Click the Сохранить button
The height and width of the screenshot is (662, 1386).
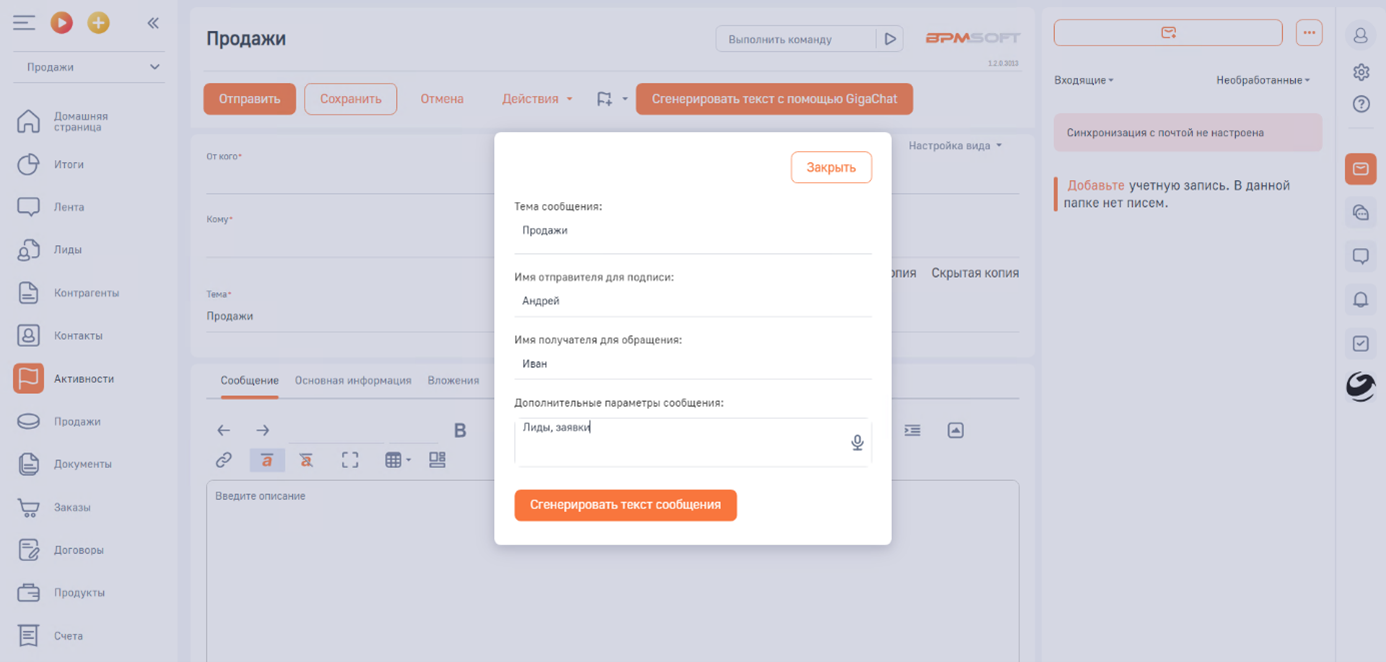click(x=350, y=99)
